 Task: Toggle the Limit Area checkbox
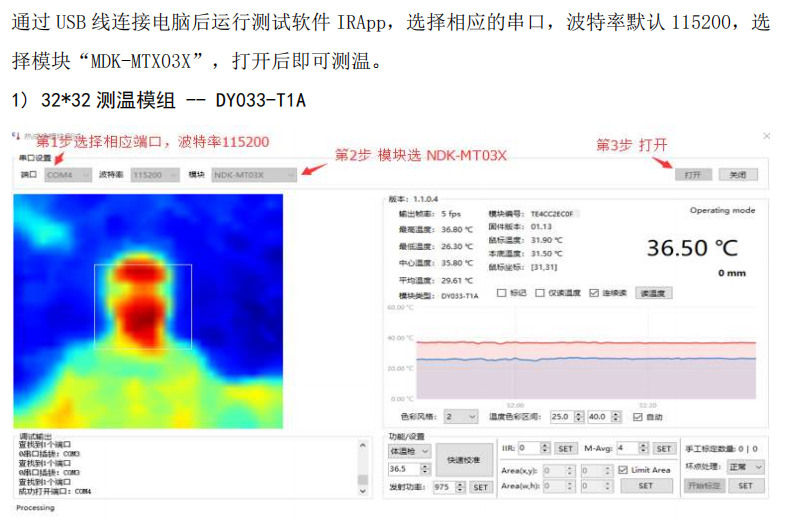pos(624,469)
